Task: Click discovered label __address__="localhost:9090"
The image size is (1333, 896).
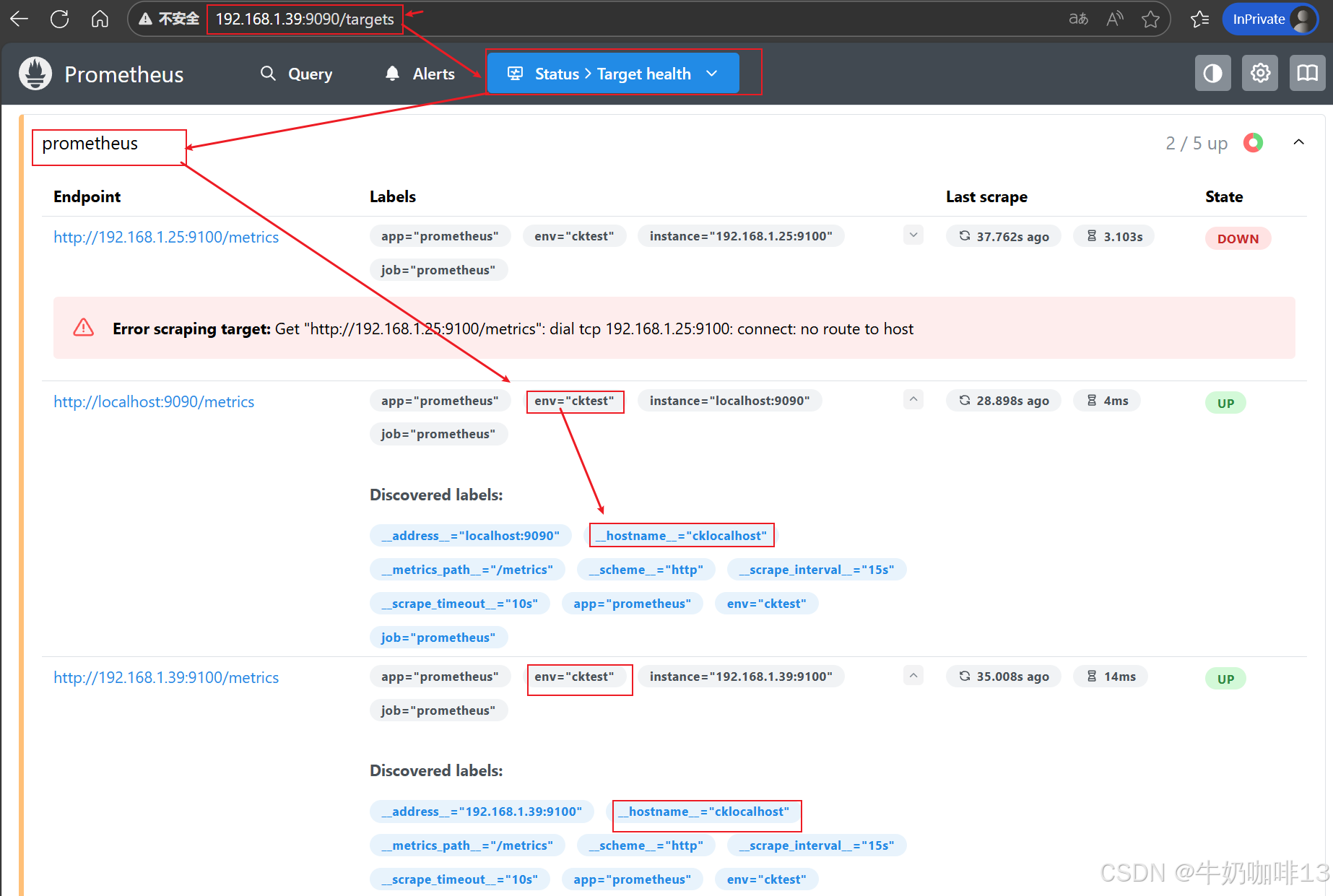Action: coord(471,536)
